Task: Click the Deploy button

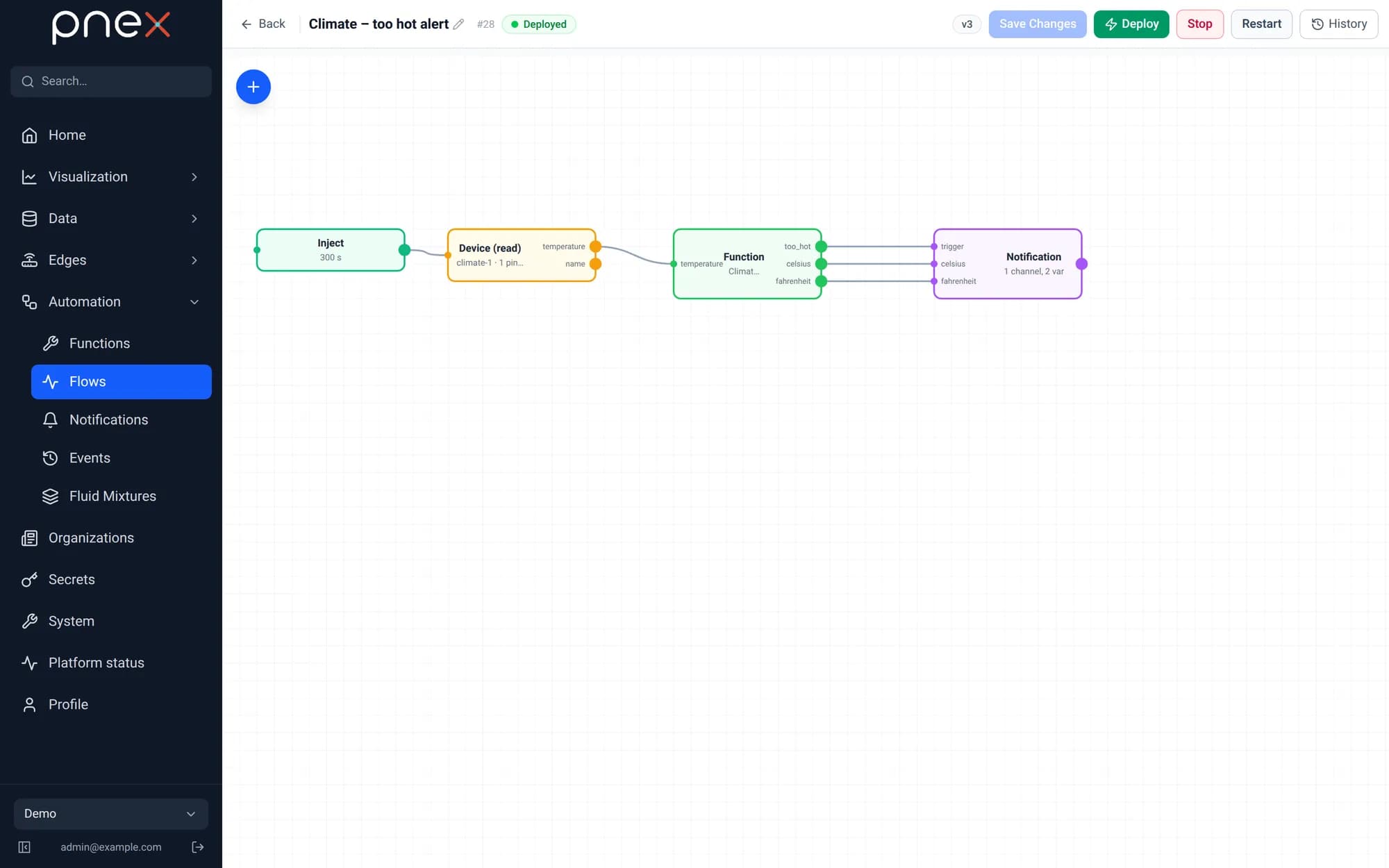Action: pyautogui.click(x=1131, y=24)
